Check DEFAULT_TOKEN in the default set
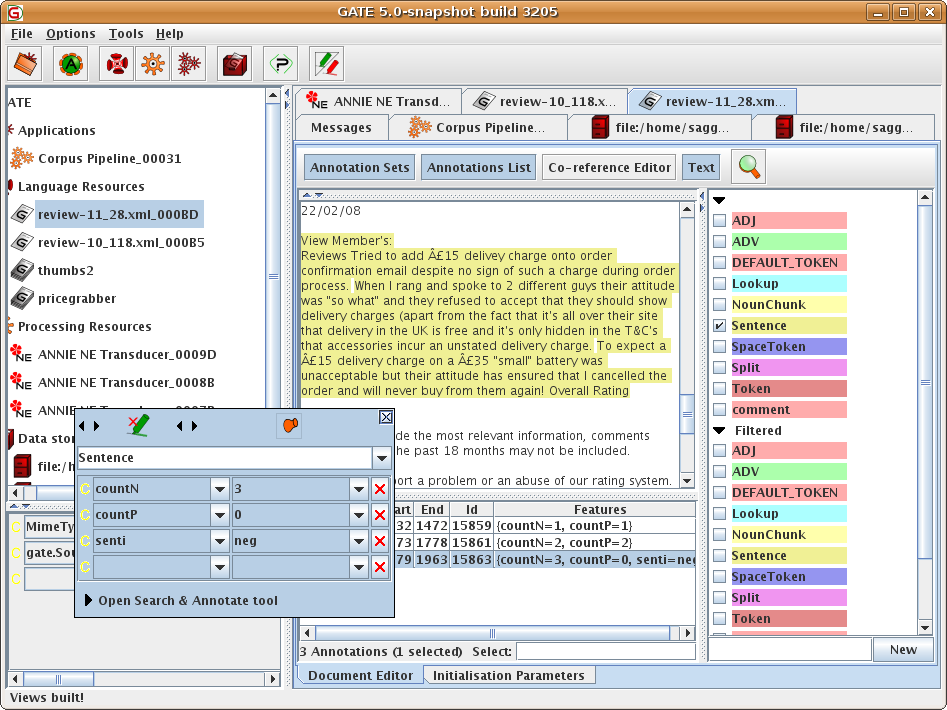Screen dimensions: 947x710 click(x=719, y=263)
